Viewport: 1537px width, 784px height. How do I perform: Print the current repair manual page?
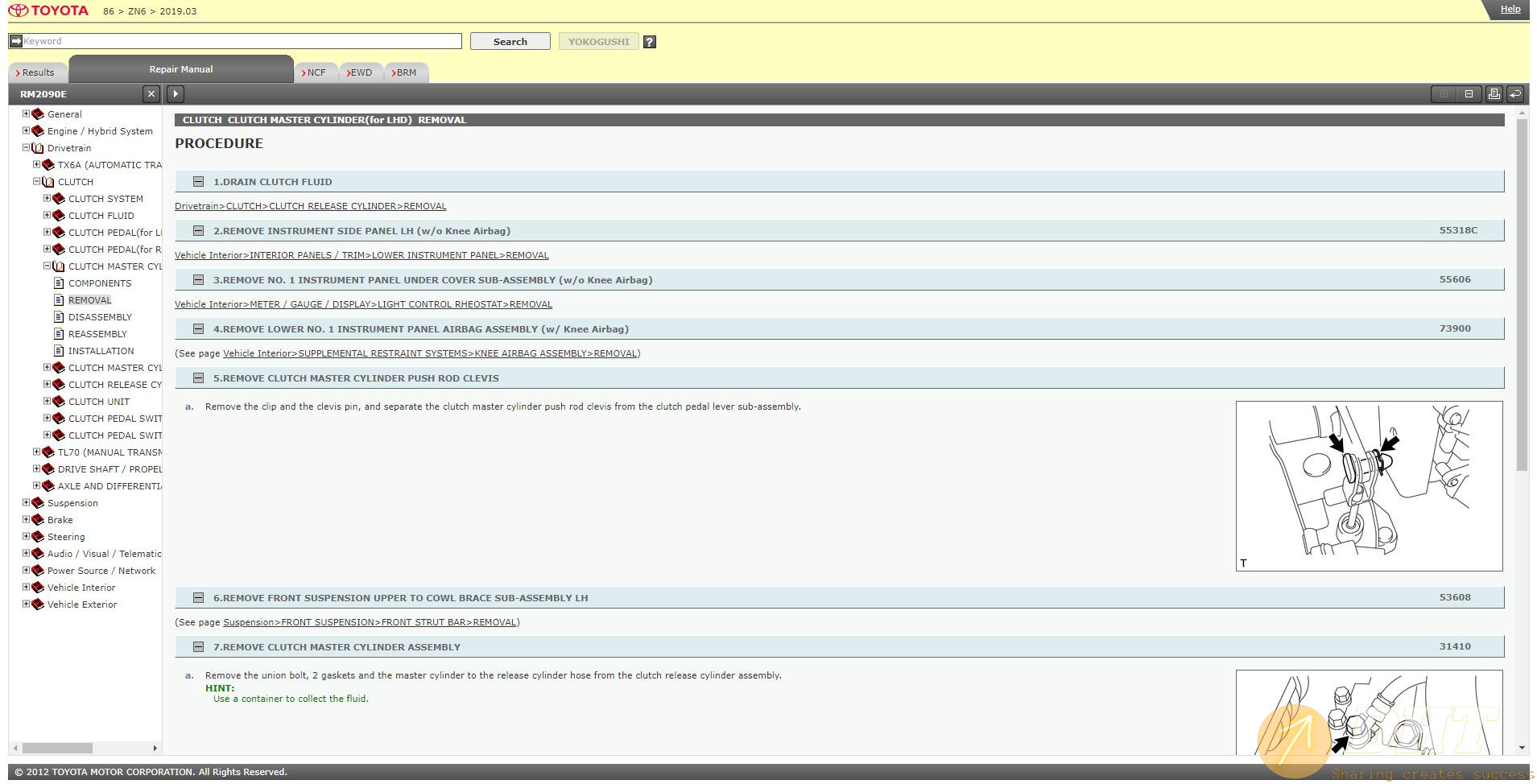(x=1494, y=94)
